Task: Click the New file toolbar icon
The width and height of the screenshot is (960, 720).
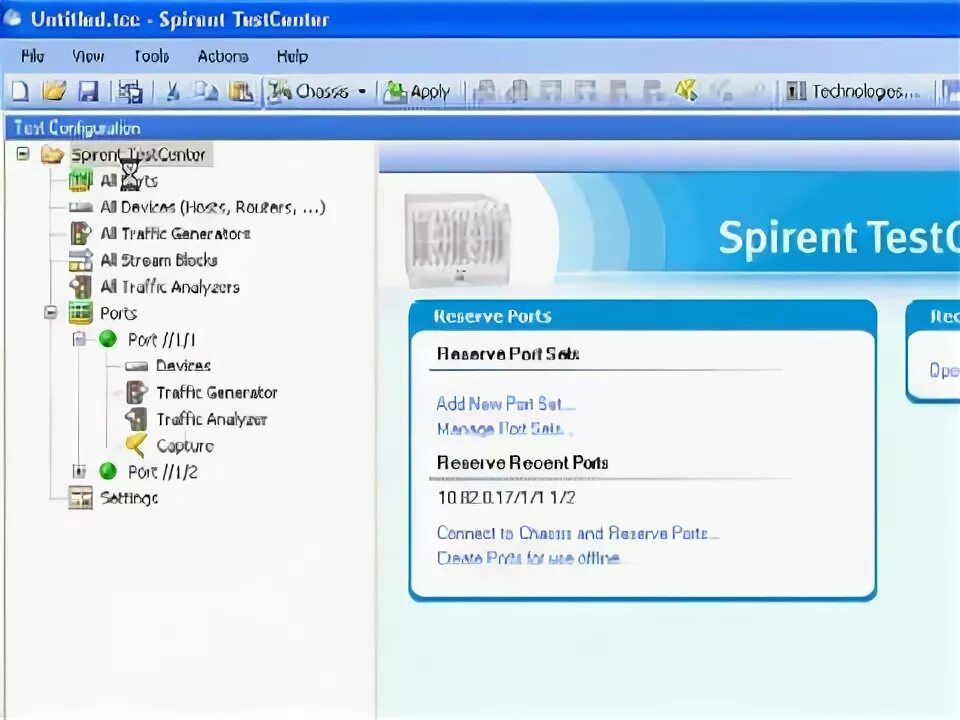Action: point(20,92)
